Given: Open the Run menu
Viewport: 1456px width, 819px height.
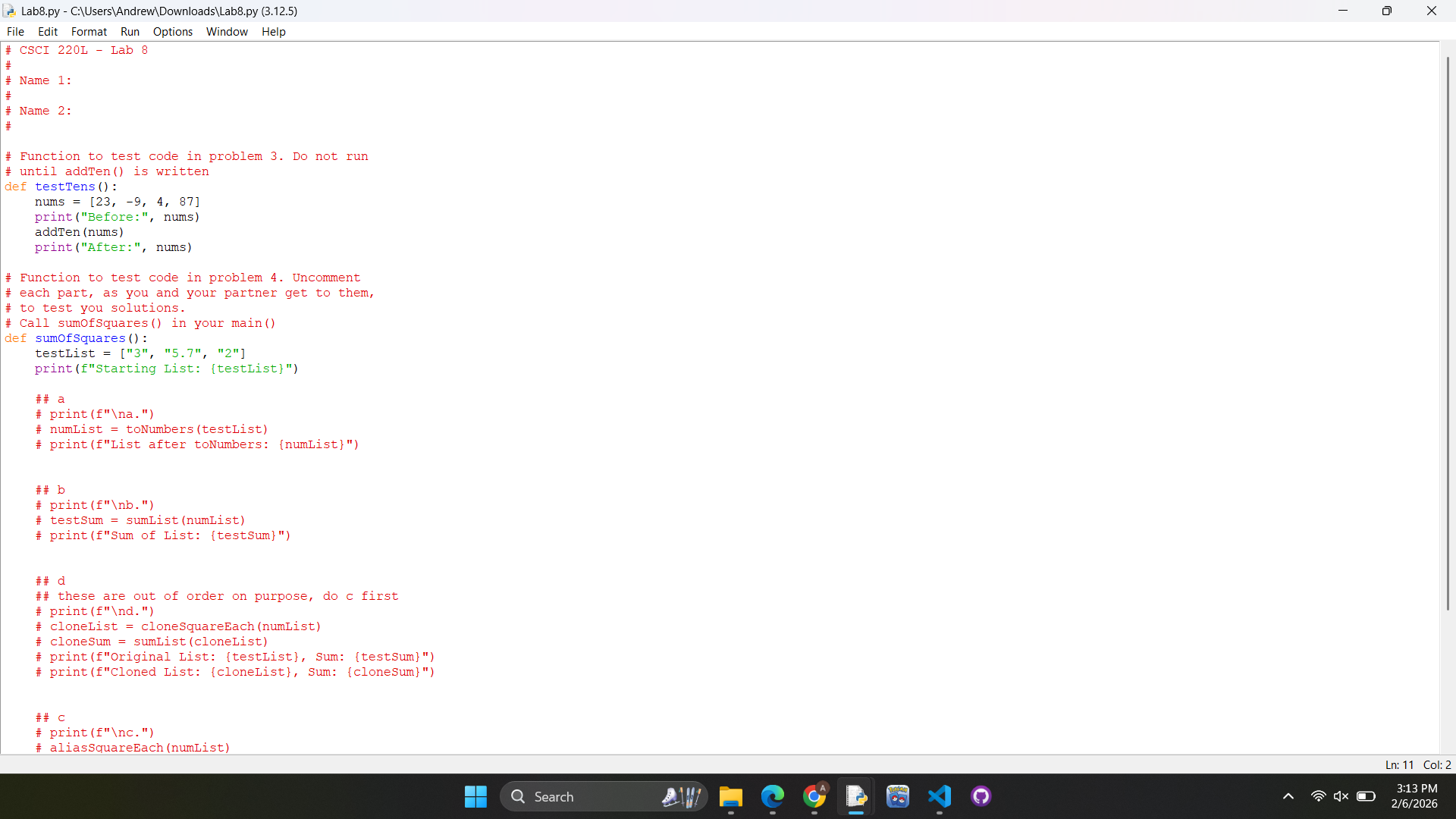Looking at the screenshot, I should (x=130, y=32).
